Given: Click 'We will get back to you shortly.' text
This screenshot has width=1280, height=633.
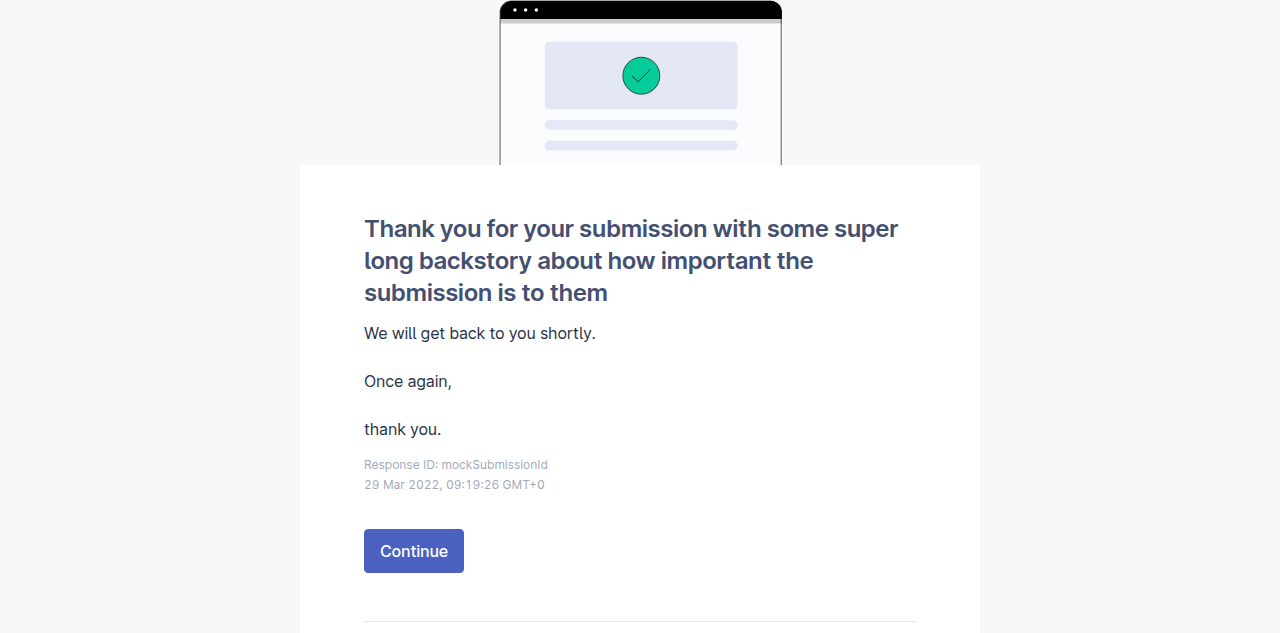Looking at the screenshot, I should coord(480,333).
